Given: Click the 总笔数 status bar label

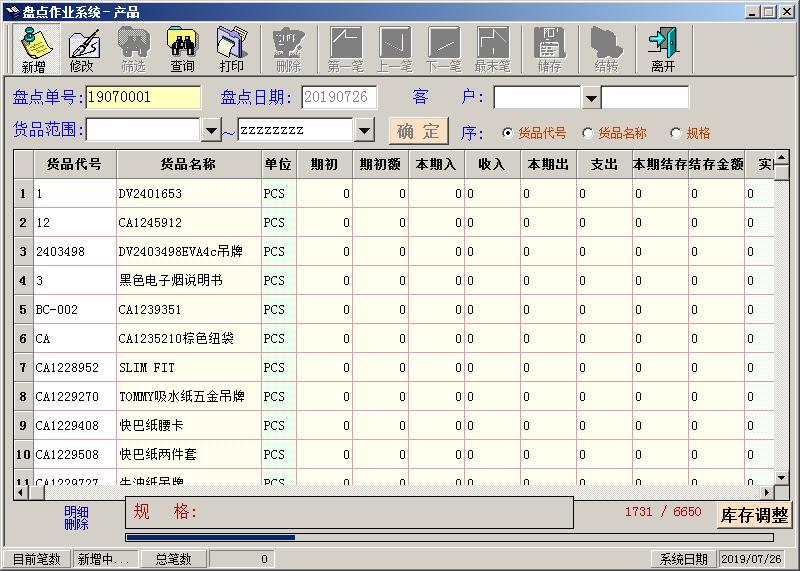Looking at the screenshot, I should click(x=173, y=559).
